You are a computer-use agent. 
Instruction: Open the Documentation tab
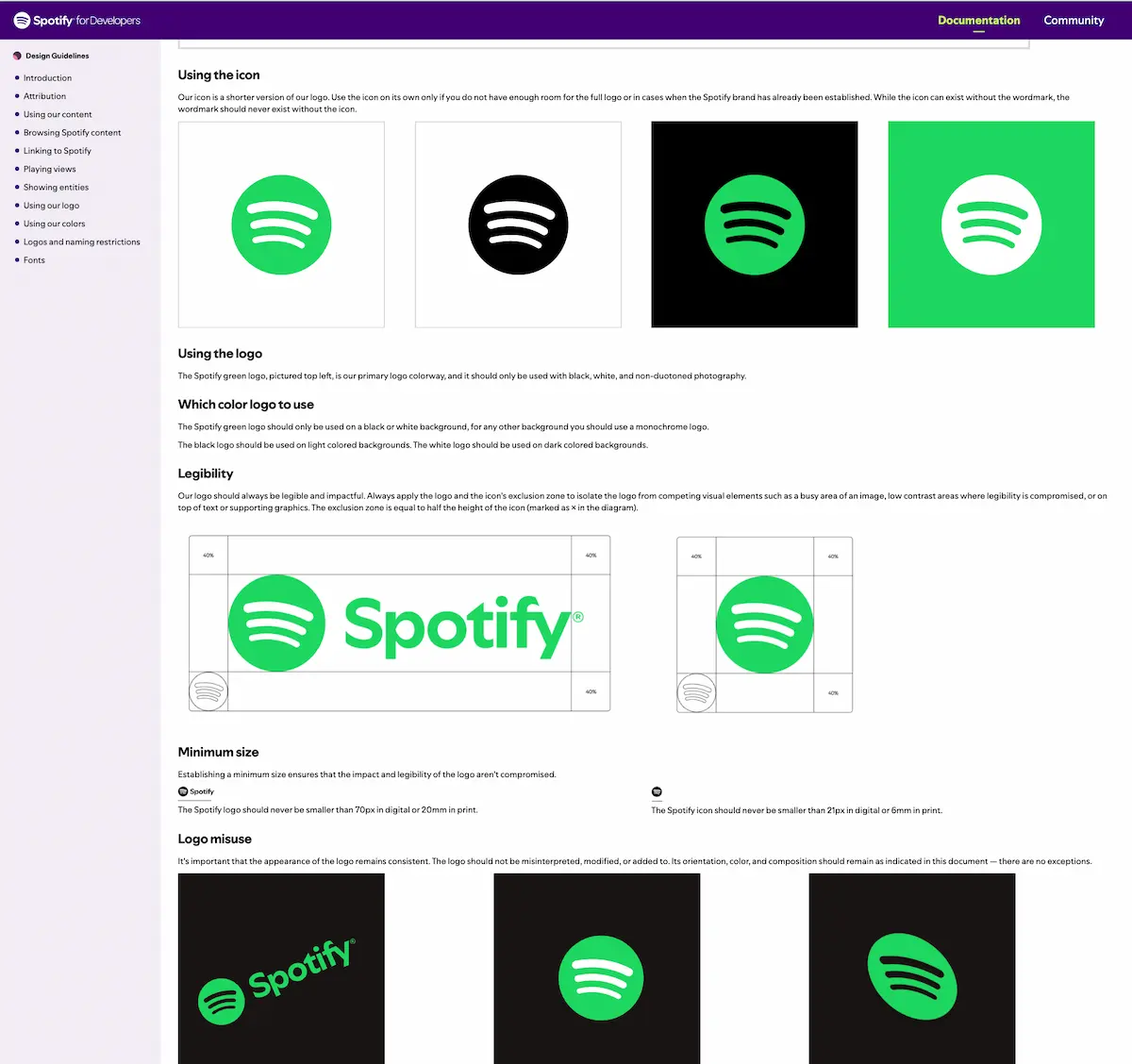[x=978, y=20]
